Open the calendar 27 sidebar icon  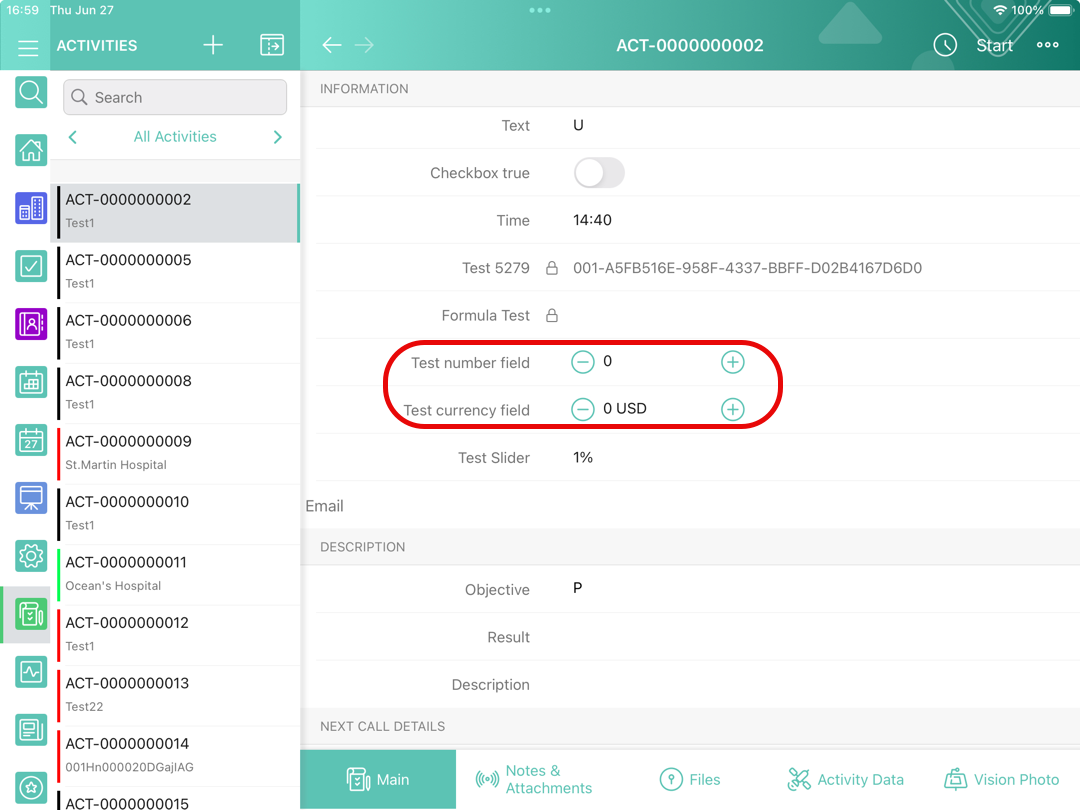click(31, 440)
